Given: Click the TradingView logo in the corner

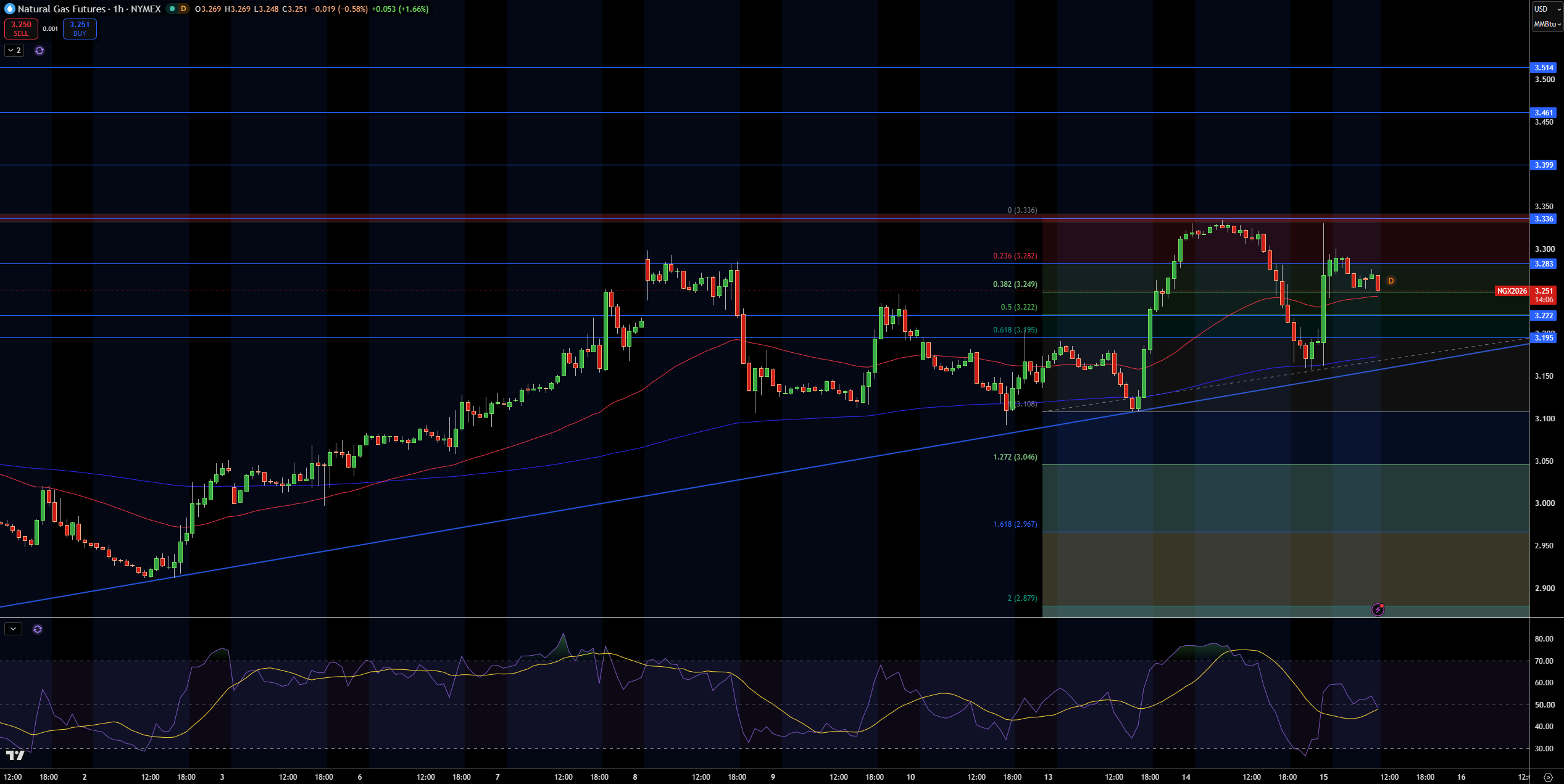Looking at the screenshot, I should coord(15,755).
